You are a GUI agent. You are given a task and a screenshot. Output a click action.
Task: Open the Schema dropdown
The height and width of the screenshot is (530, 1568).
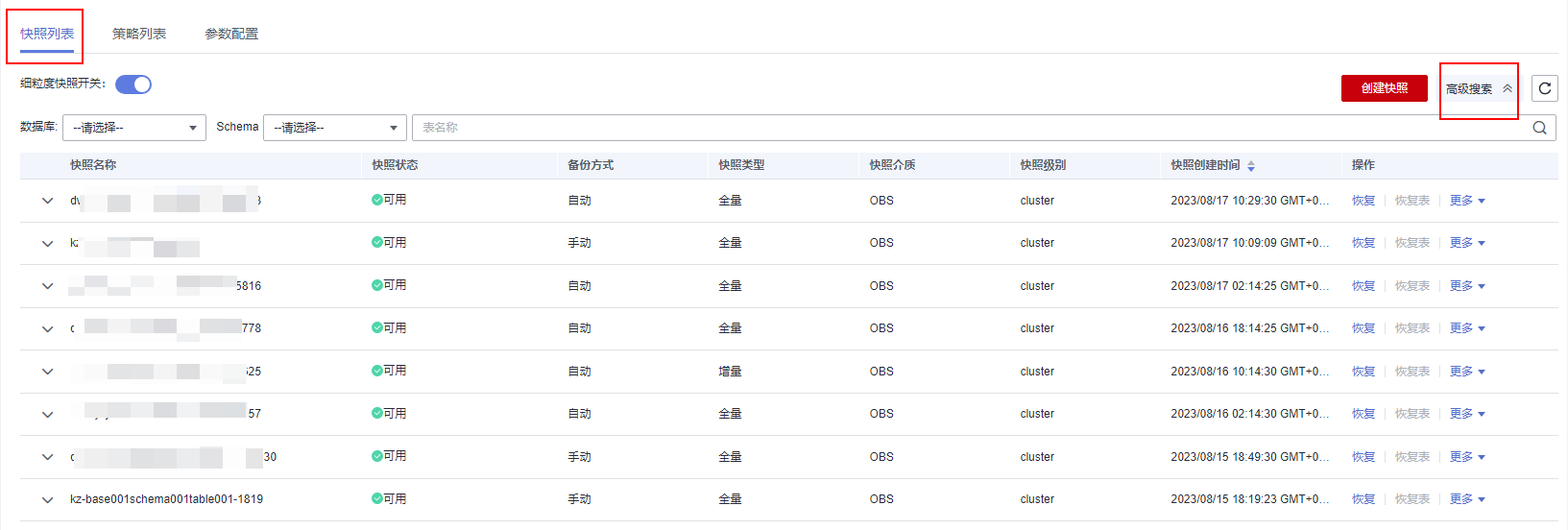[335, 128]
